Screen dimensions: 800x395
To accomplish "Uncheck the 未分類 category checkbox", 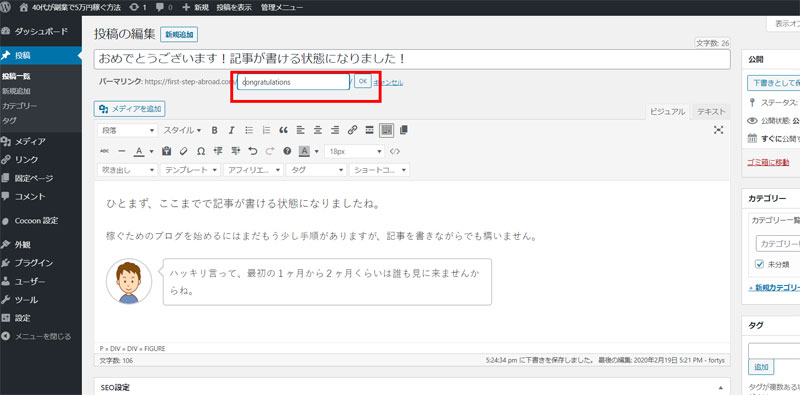I will click(759, 264).
